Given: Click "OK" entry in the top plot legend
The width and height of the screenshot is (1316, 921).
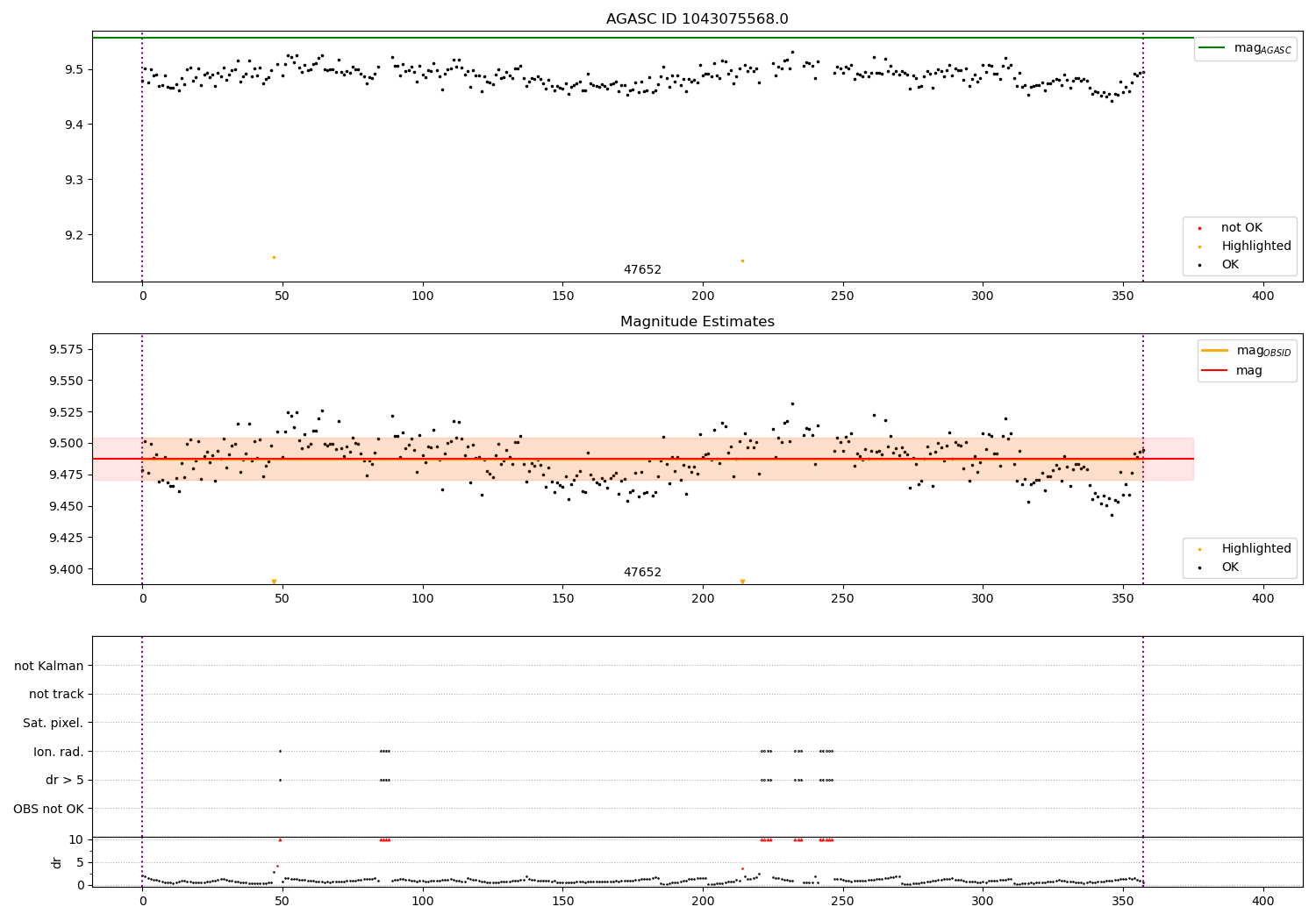Looking at the screenshot, I should pyautogui.click(x=1230, y=265).
